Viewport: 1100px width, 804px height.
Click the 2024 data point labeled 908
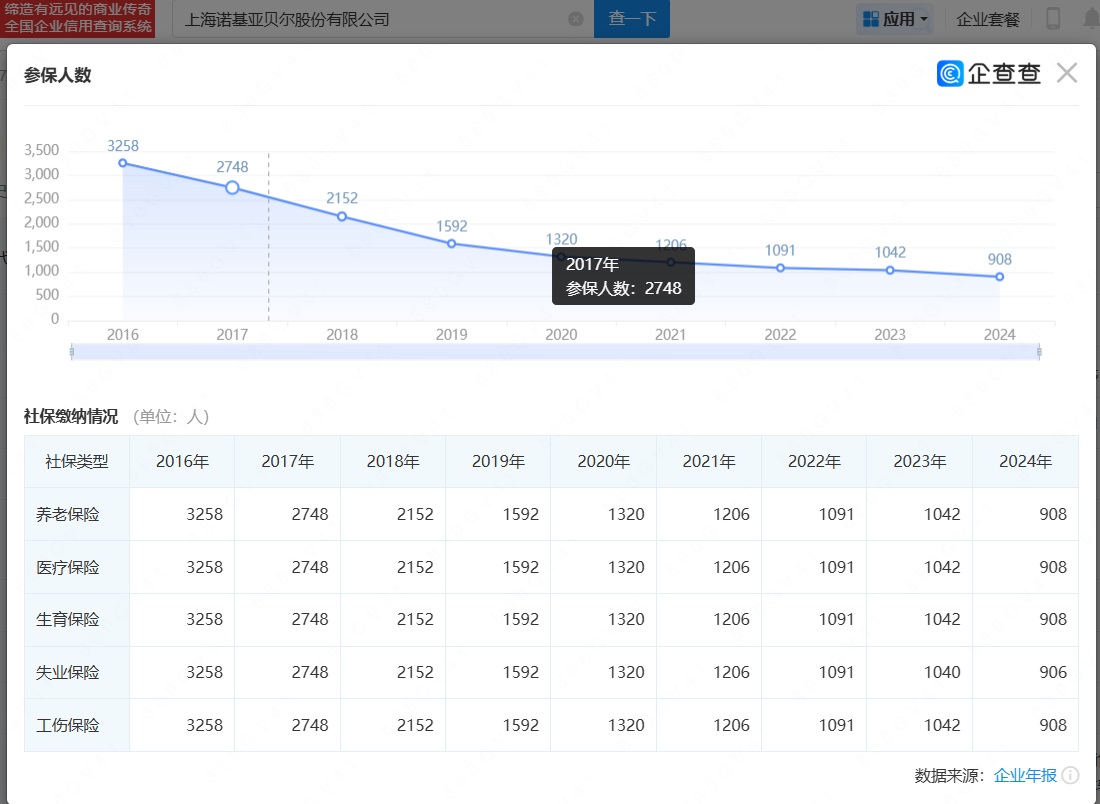click(x=999, y=276)
